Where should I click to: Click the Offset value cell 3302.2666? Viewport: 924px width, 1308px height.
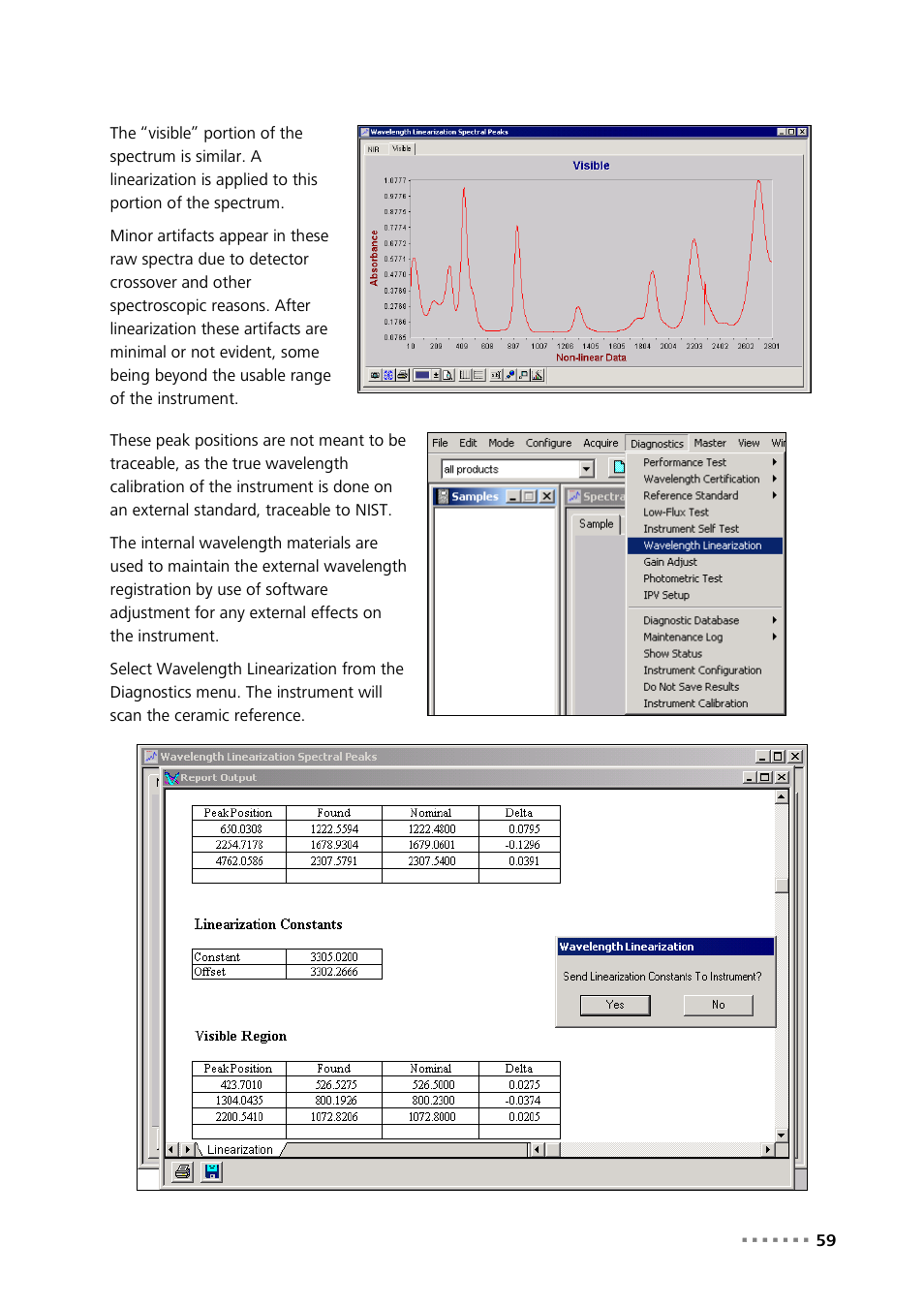pos(334,972)
